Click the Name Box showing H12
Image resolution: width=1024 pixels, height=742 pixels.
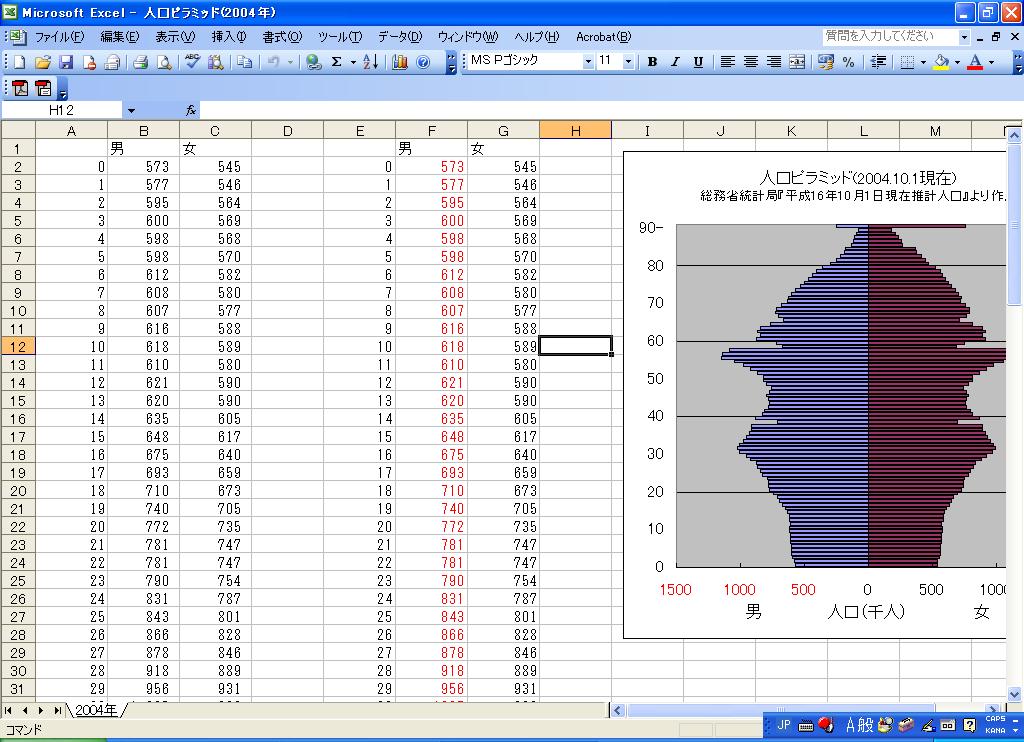coord(61,110)
